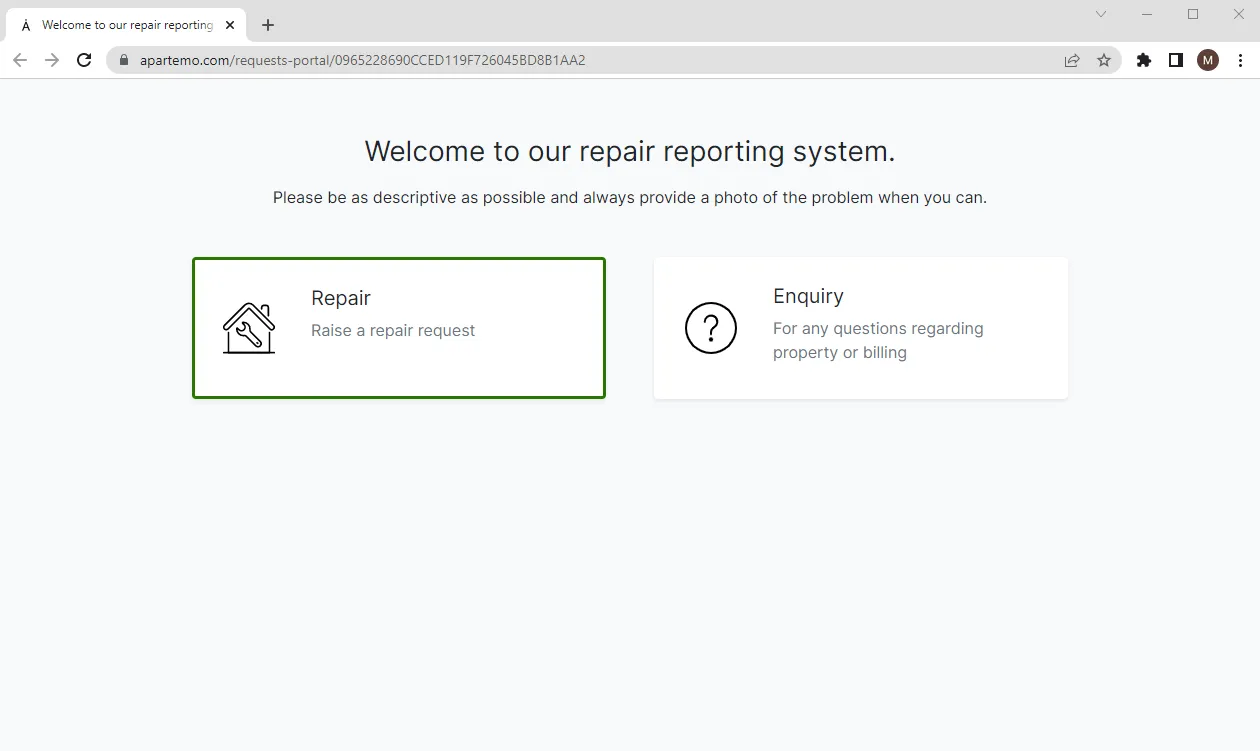Open the browser extensions puzzle icon
The image size is (1260, 751).
click(1143, 60)
